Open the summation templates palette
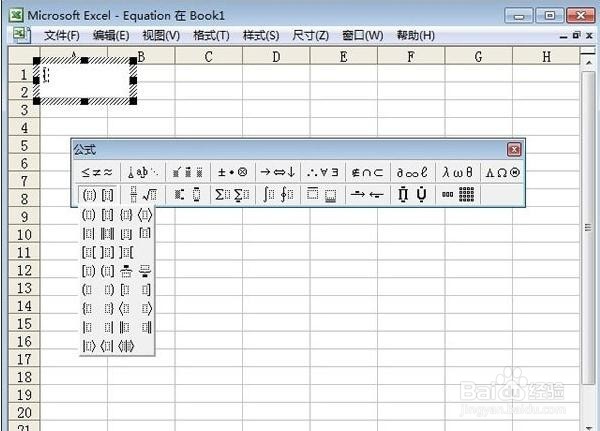600x431 pixels. [x=233, y=194]
